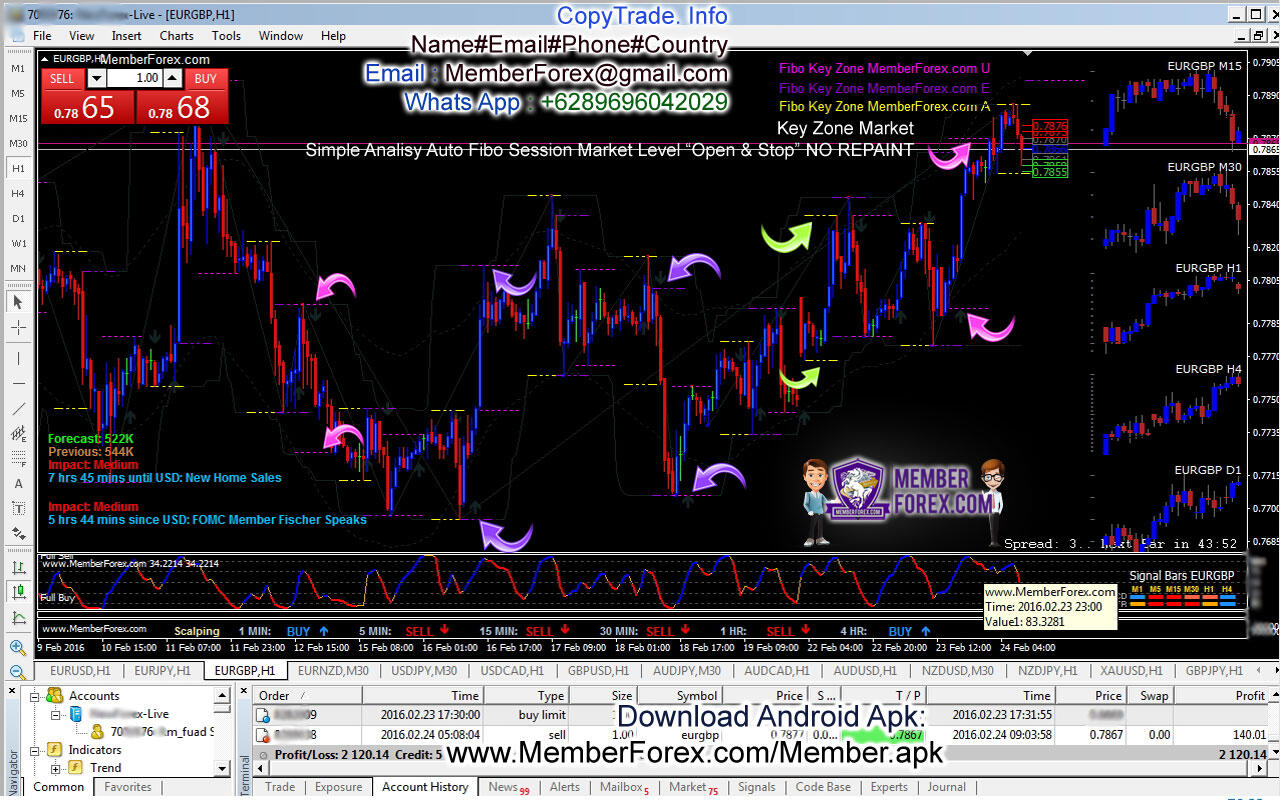1280x800 pixels.
Task: Open the View menu
Action: click(82, 35)
